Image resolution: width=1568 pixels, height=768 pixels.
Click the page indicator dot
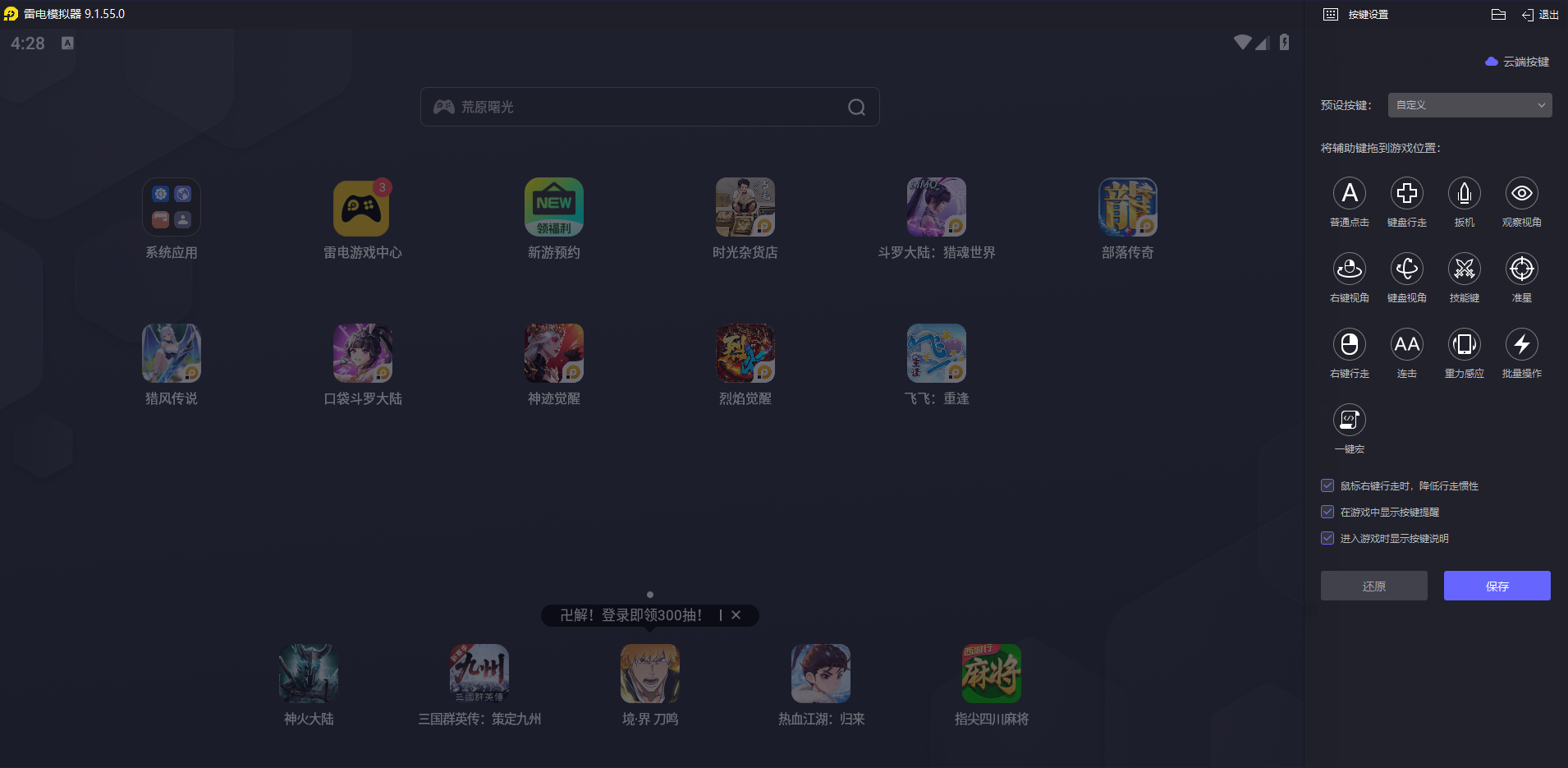650,595
